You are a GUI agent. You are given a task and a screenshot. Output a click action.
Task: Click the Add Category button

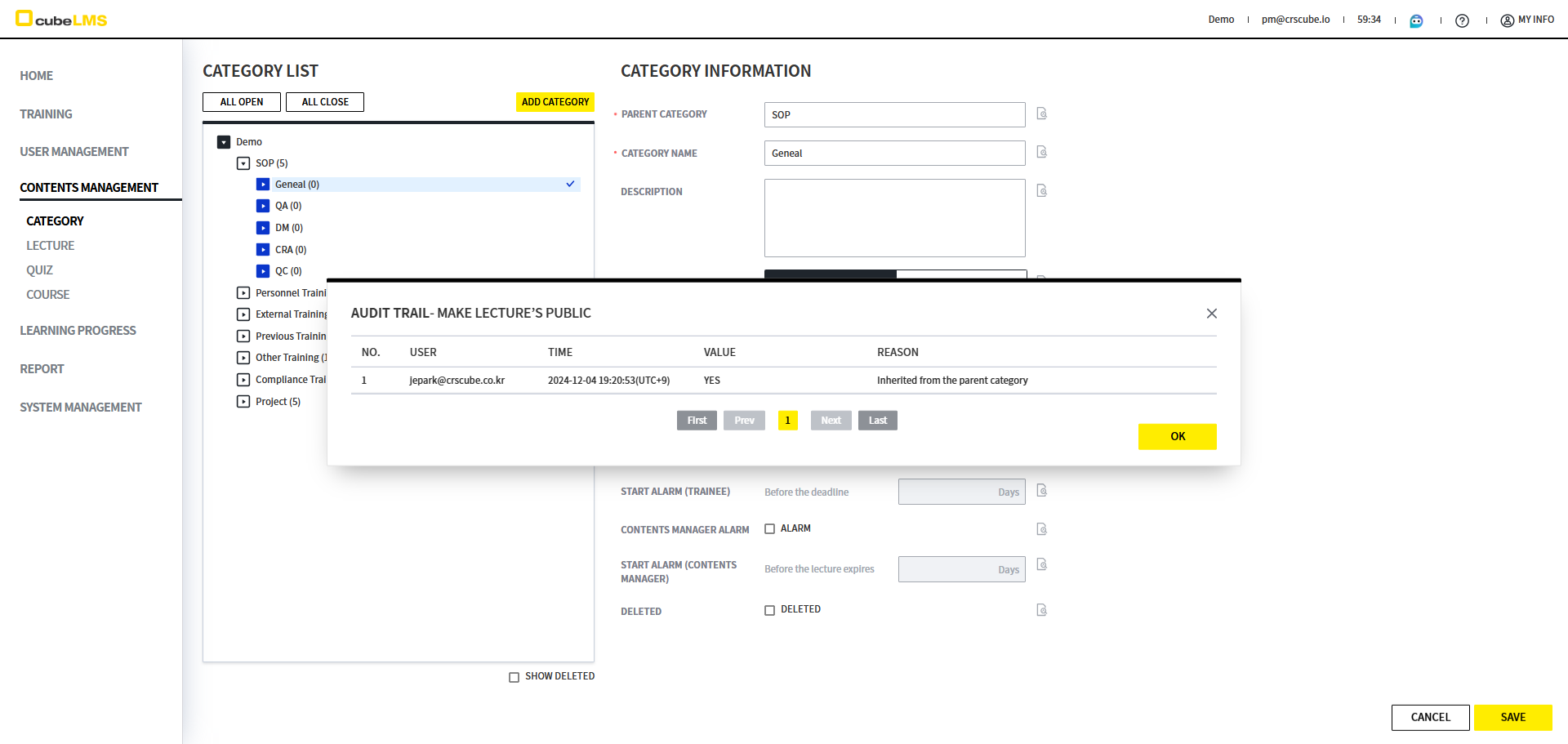tap(555, 102)
